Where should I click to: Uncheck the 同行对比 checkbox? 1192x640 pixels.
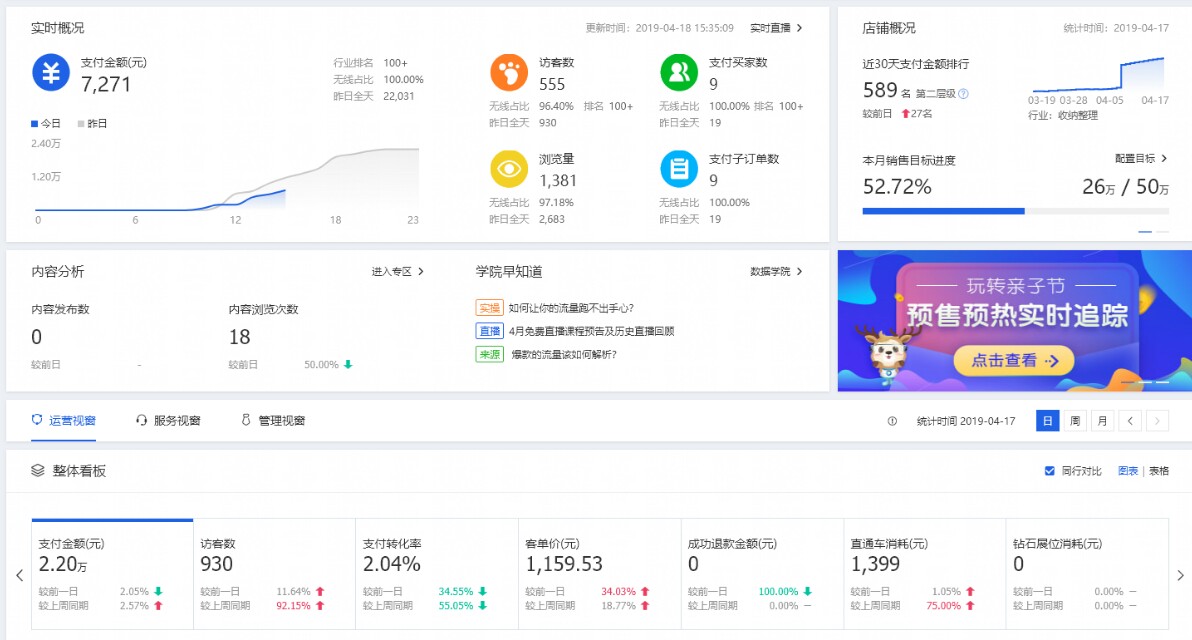[x=1049, y=470]
